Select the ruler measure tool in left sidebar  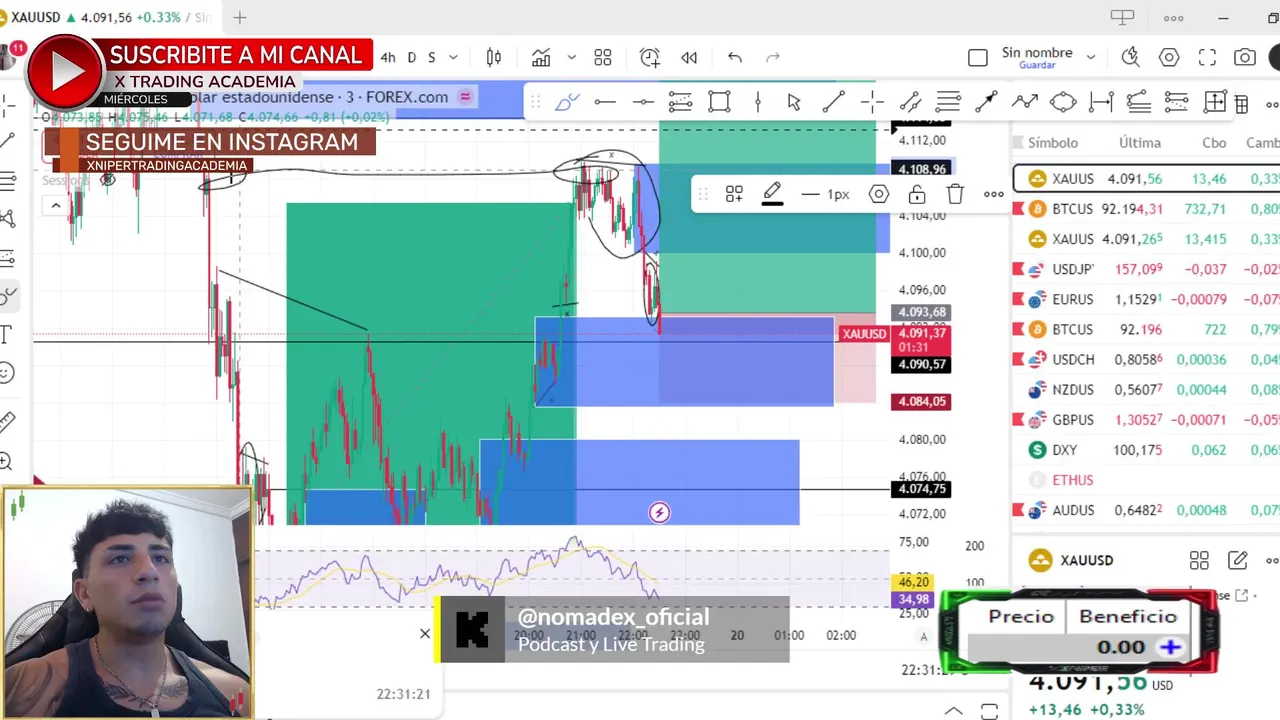coord(7,421)
